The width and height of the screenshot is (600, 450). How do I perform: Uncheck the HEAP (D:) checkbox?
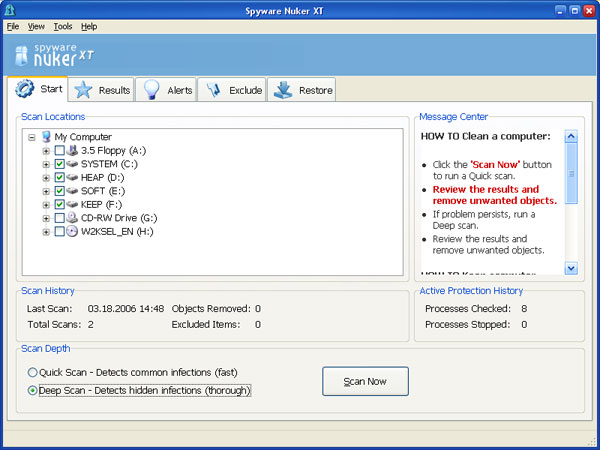tap(59, 177)
